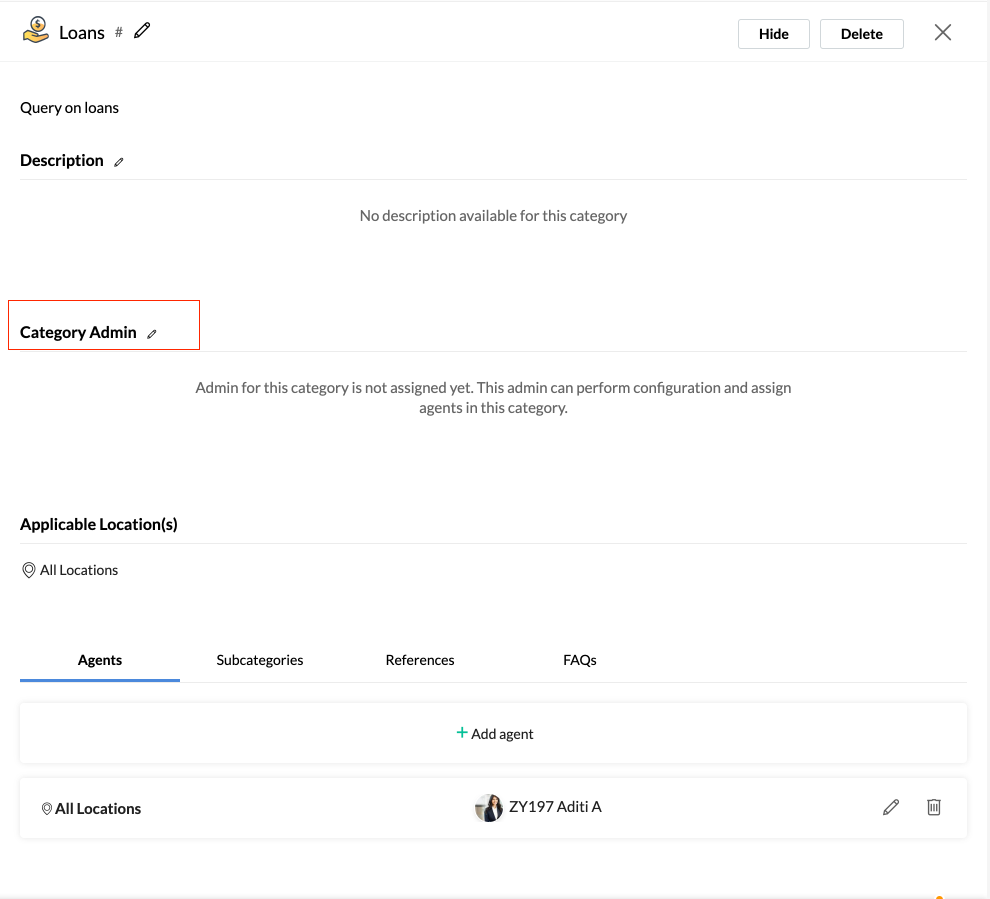The image size is (990, 899).
Task: Close the Loans category panel
Action: click(943, 33)
